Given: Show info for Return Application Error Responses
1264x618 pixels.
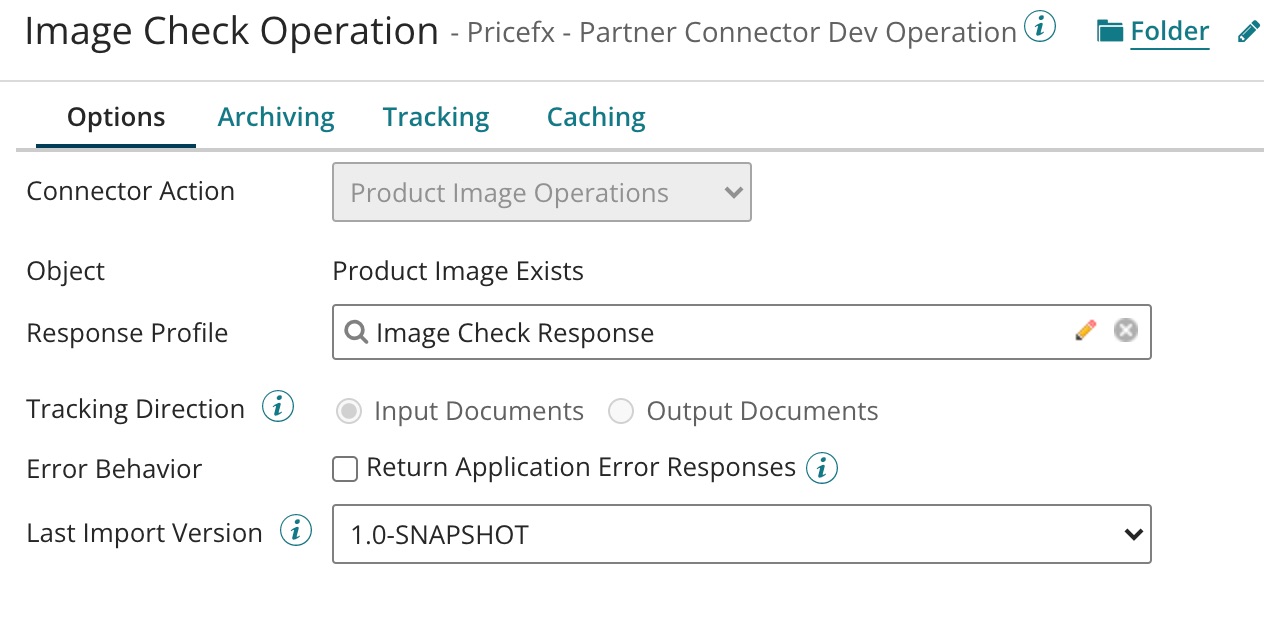Looking at the screenshot, I should pyautogui.click(x=822, y=467).
